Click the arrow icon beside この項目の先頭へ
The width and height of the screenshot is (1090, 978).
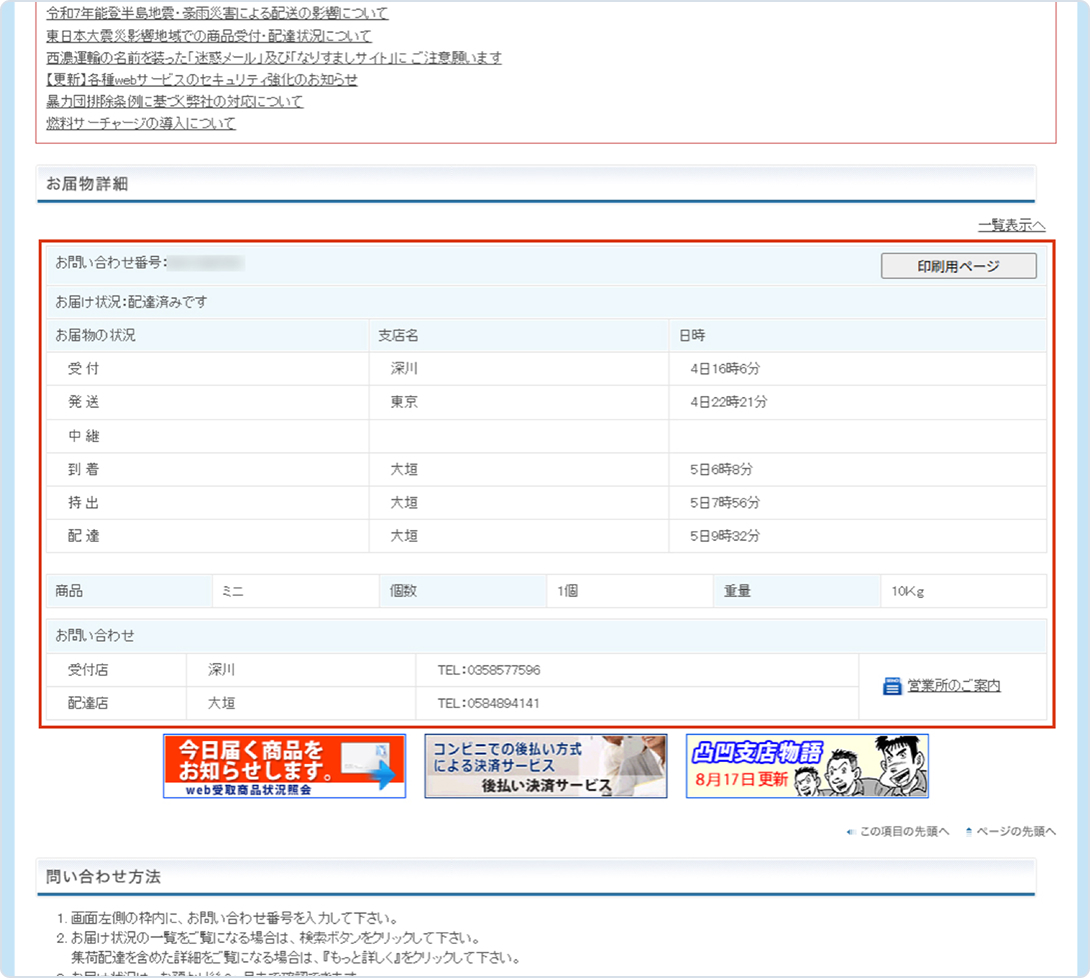pyautogui.click(x=851, y=832)
